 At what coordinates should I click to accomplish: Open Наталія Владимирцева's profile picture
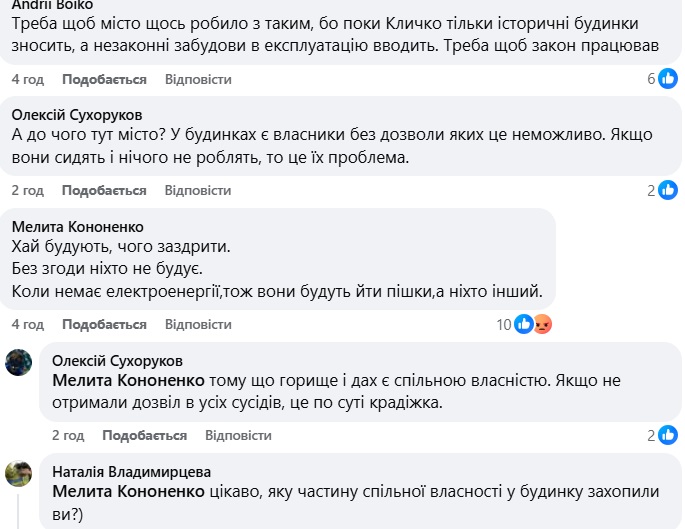click(x=19, y=474)
